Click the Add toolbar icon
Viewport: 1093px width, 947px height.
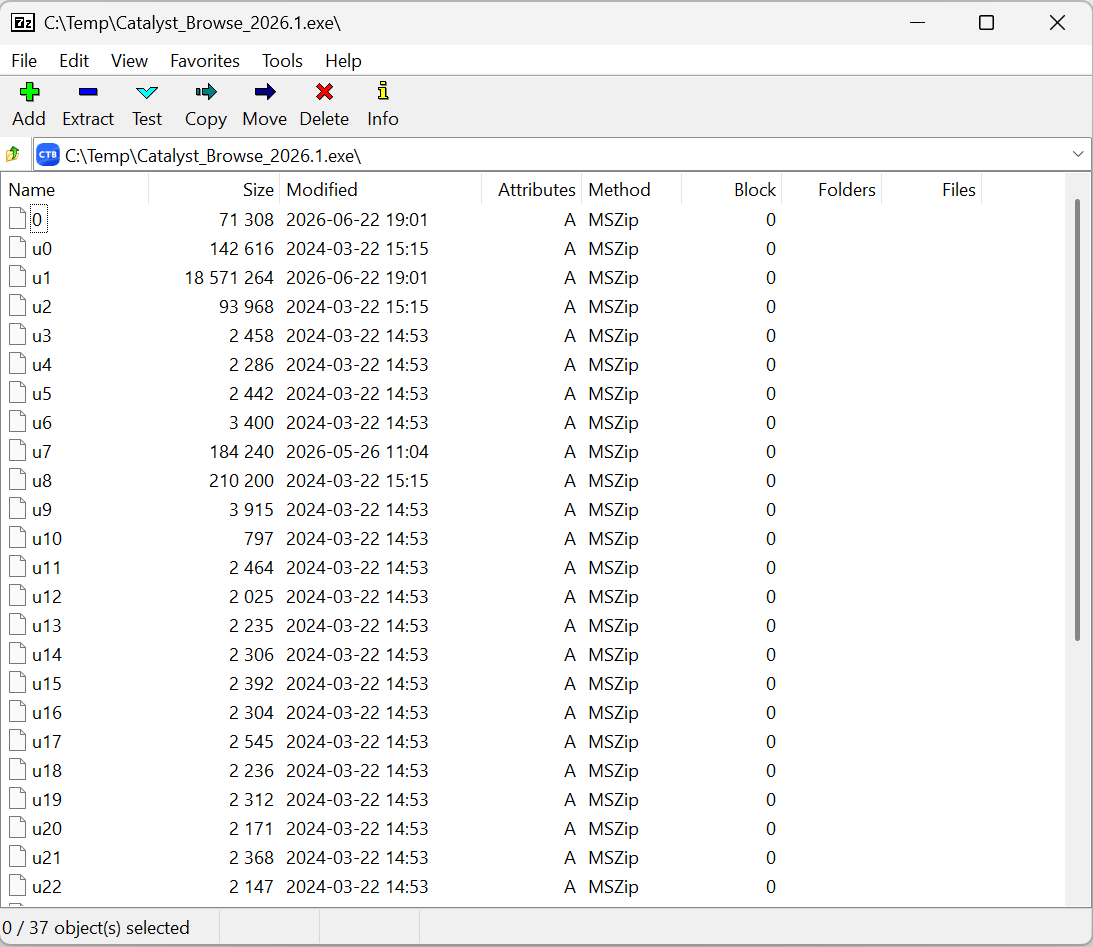pos(29,91)
